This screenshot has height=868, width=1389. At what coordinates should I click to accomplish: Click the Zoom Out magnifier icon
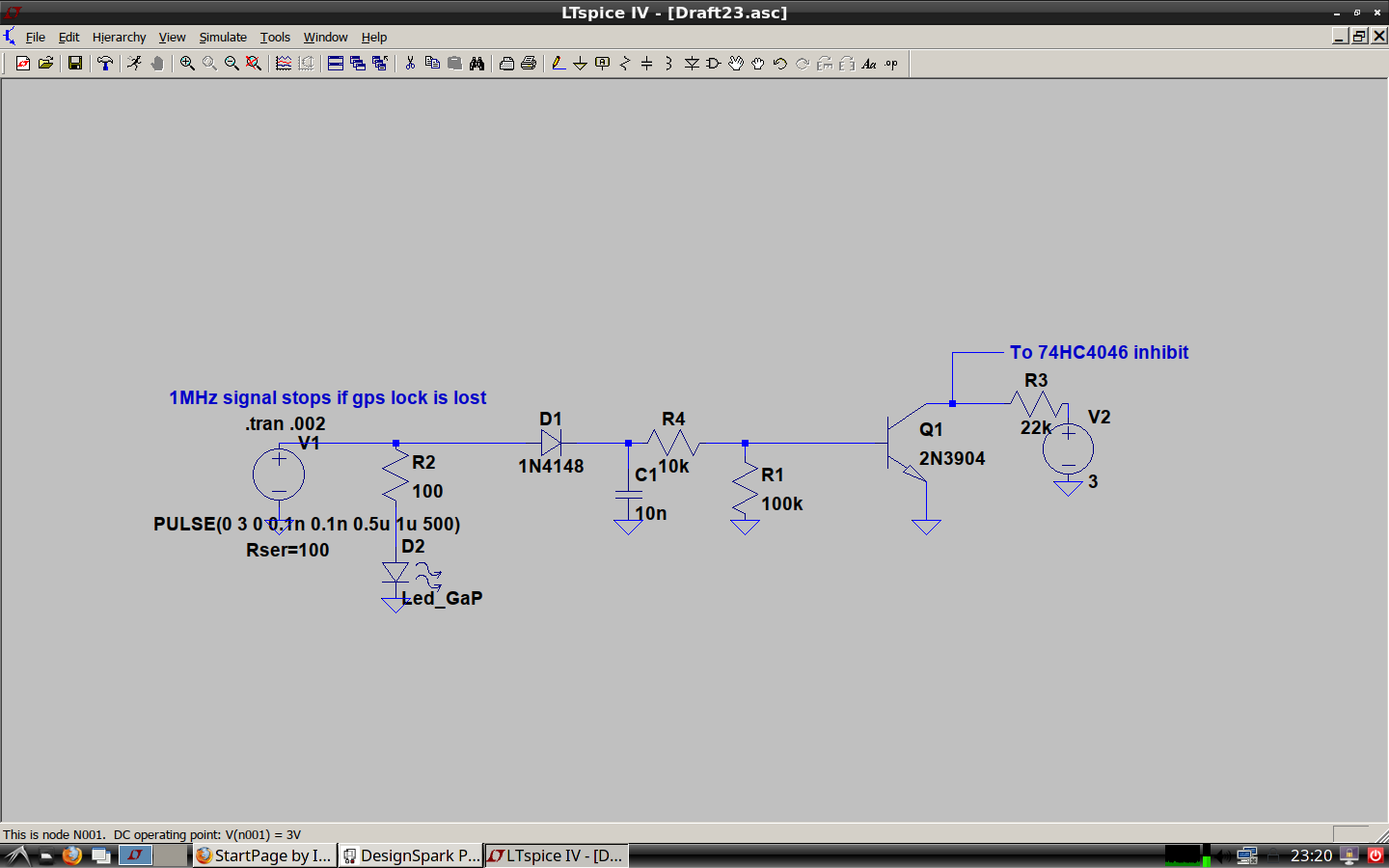[231, 64]
